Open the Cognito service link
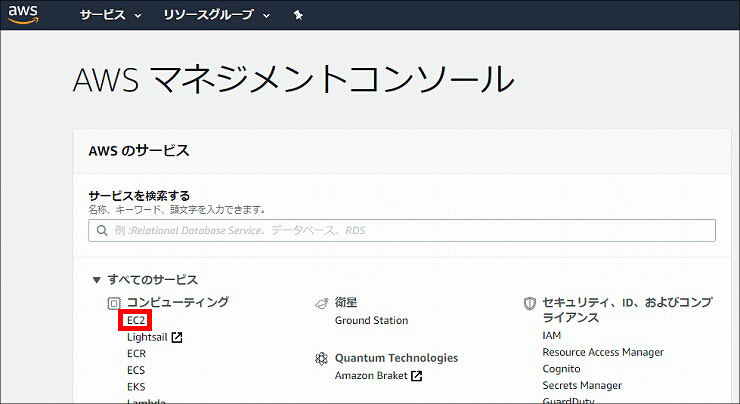Viewport: 740px width, 404px height. click(562, 369)
